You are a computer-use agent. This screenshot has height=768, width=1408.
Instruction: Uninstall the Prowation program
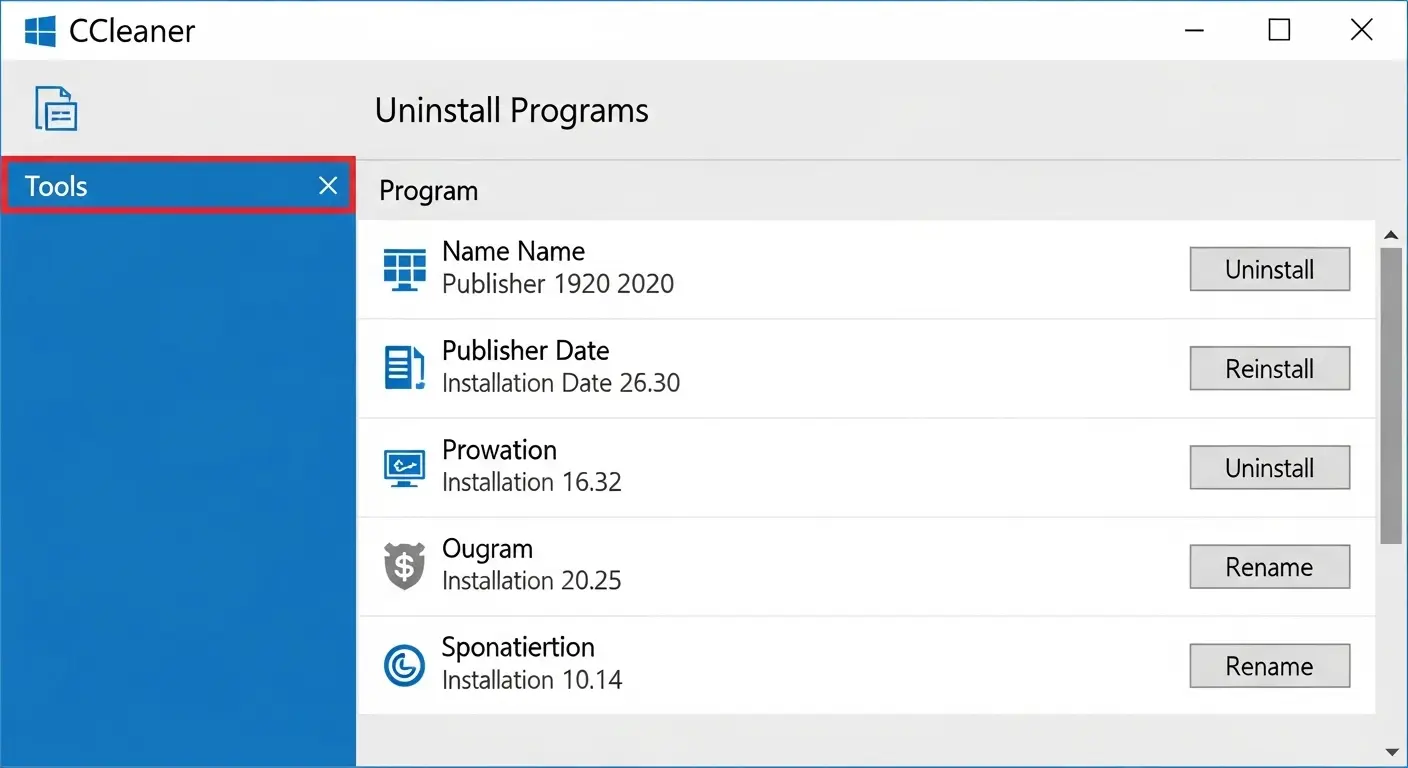pyautogui.click(x=1269, y=467)
